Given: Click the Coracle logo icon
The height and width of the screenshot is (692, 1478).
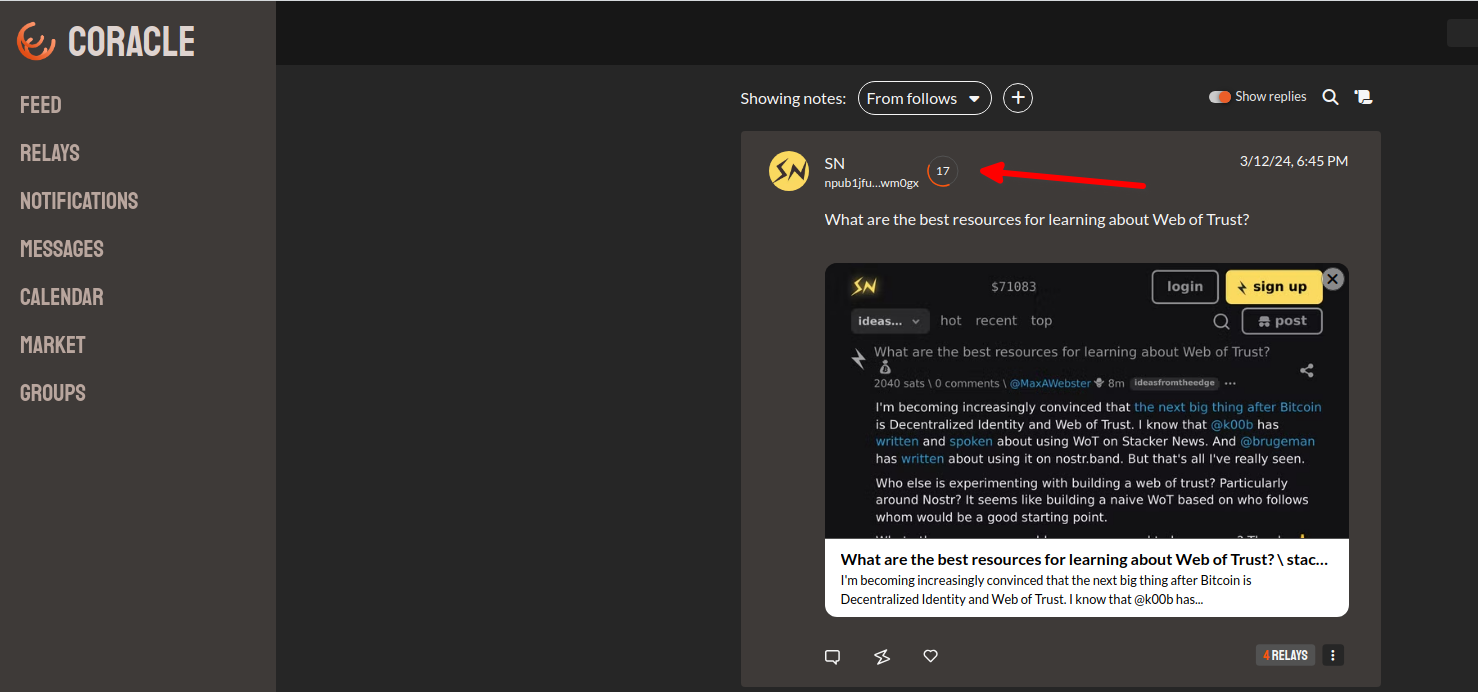Looking at the screenshot, I should pos(37,41).
